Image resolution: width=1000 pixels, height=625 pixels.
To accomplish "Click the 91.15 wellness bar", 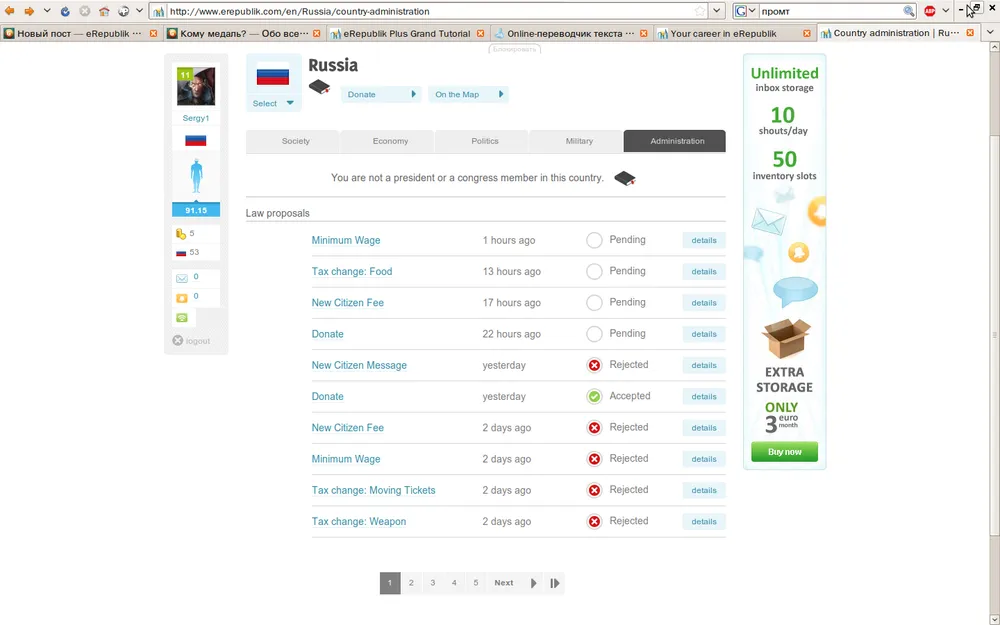I will point(196,210).
